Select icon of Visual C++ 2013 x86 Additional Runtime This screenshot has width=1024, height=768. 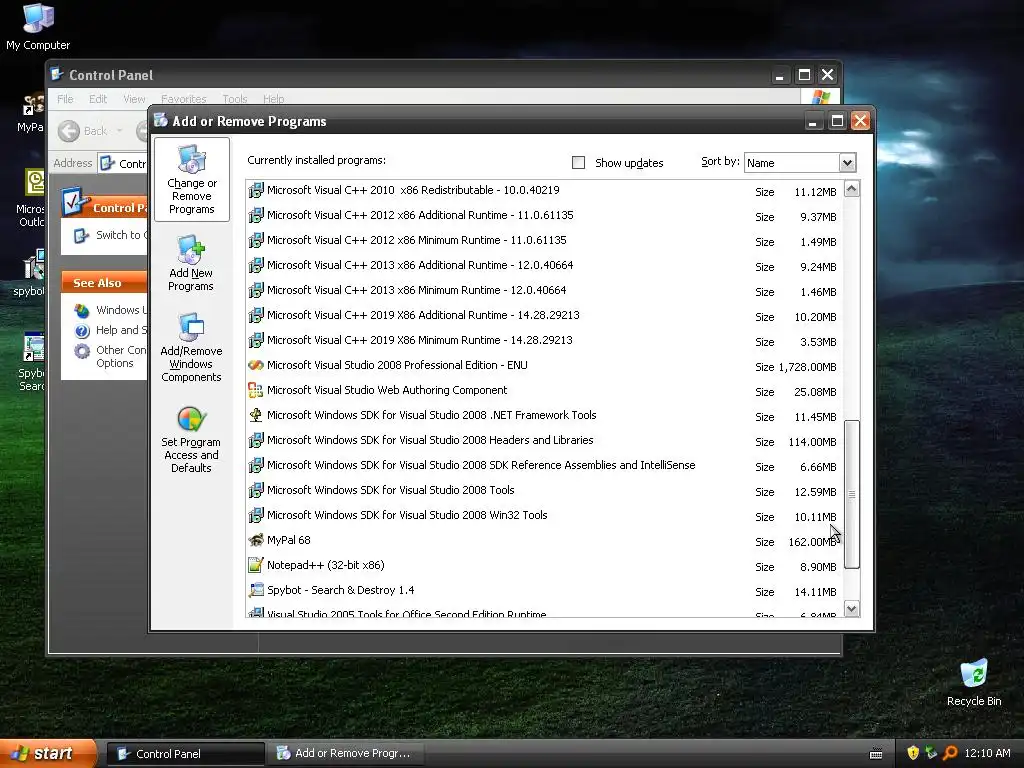(256, 265)
